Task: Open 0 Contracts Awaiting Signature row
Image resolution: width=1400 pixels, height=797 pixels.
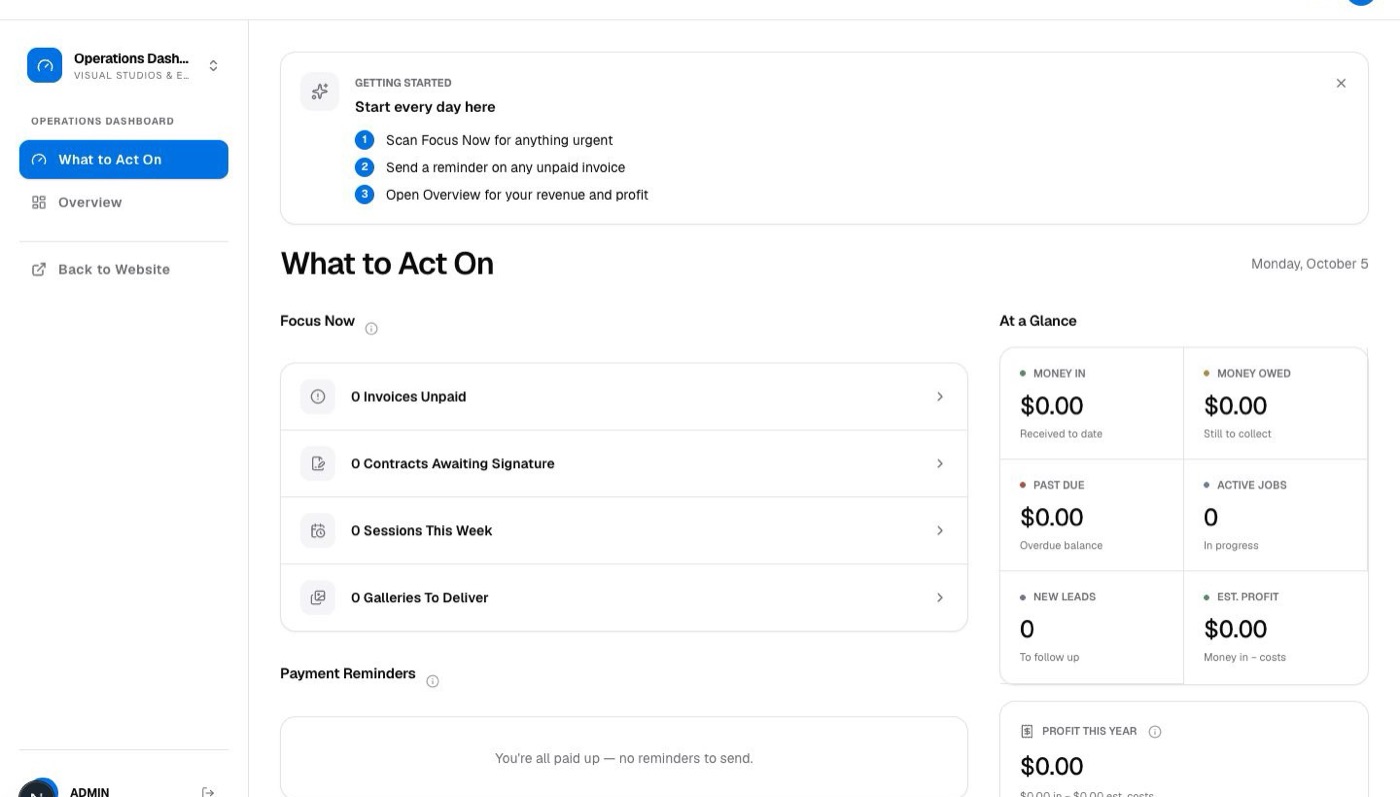Action: click(x=624, y=464)
